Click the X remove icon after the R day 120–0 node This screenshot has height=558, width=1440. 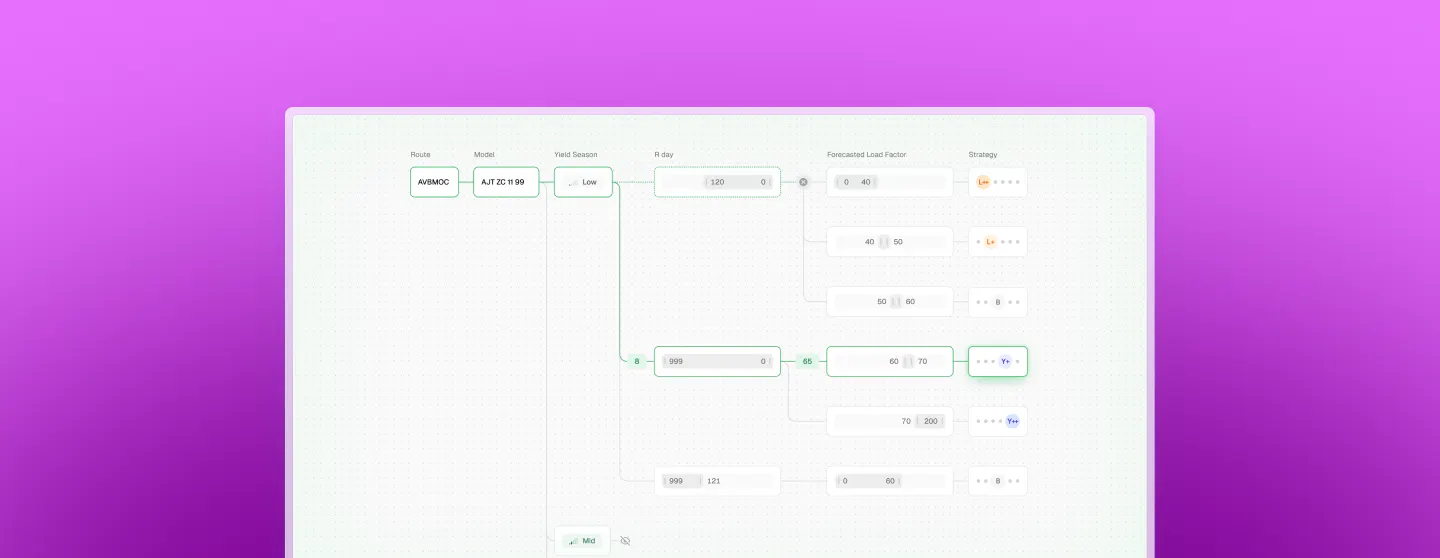tap(803, 182)
